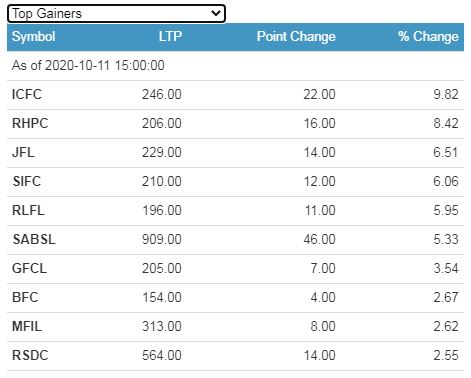Image resolution: width=471 pixels, height=378 pixels.
Task: Click the % Change column header
Action: pyautogui.click(x=428, y=37)
